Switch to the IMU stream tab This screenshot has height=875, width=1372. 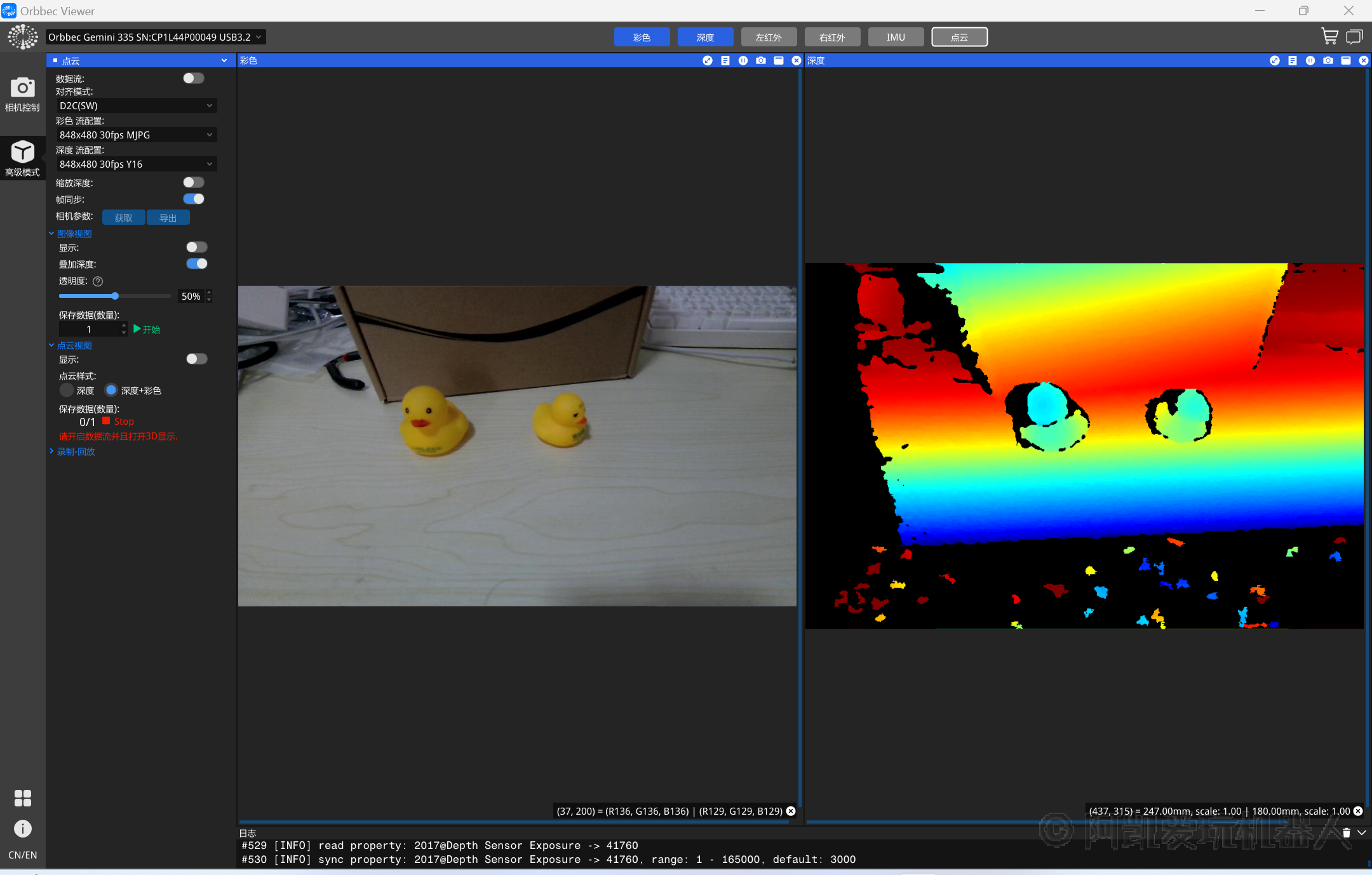(x=896, y=37)
